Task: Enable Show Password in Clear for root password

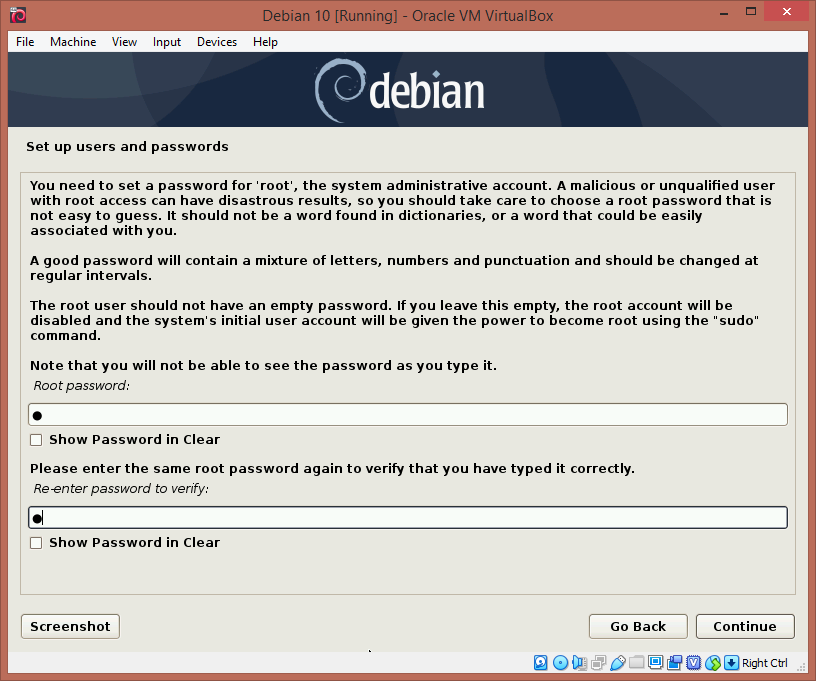Action: (x=36, y=440)
